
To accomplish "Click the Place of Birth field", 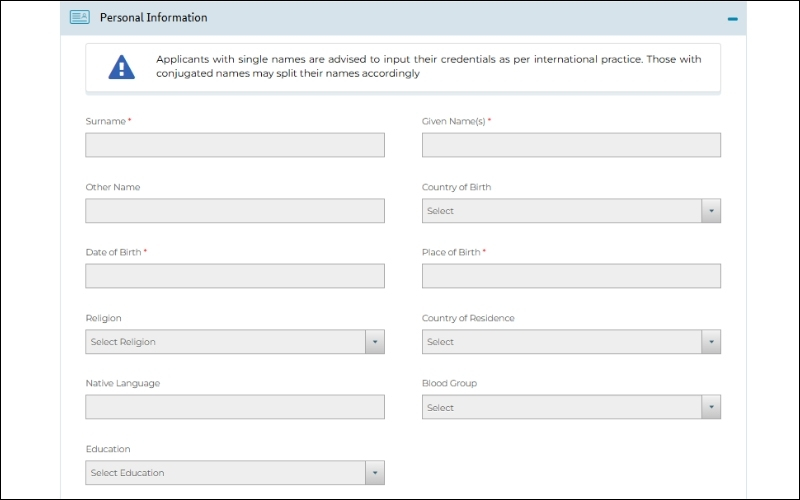I will [x=571, y=276].
